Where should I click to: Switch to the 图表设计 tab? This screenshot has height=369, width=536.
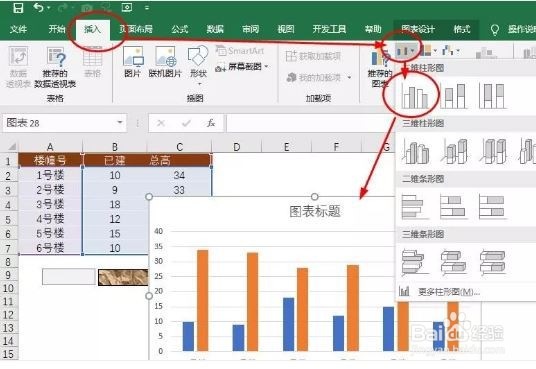point(418,29)
